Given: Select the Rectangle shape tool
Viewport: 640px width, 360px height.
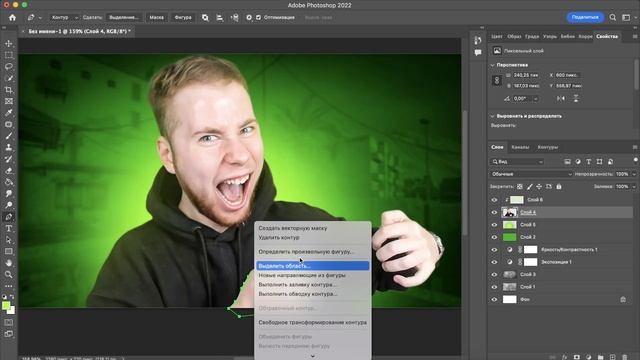Looking at the screenshot, I should click(x=9, y=251).
